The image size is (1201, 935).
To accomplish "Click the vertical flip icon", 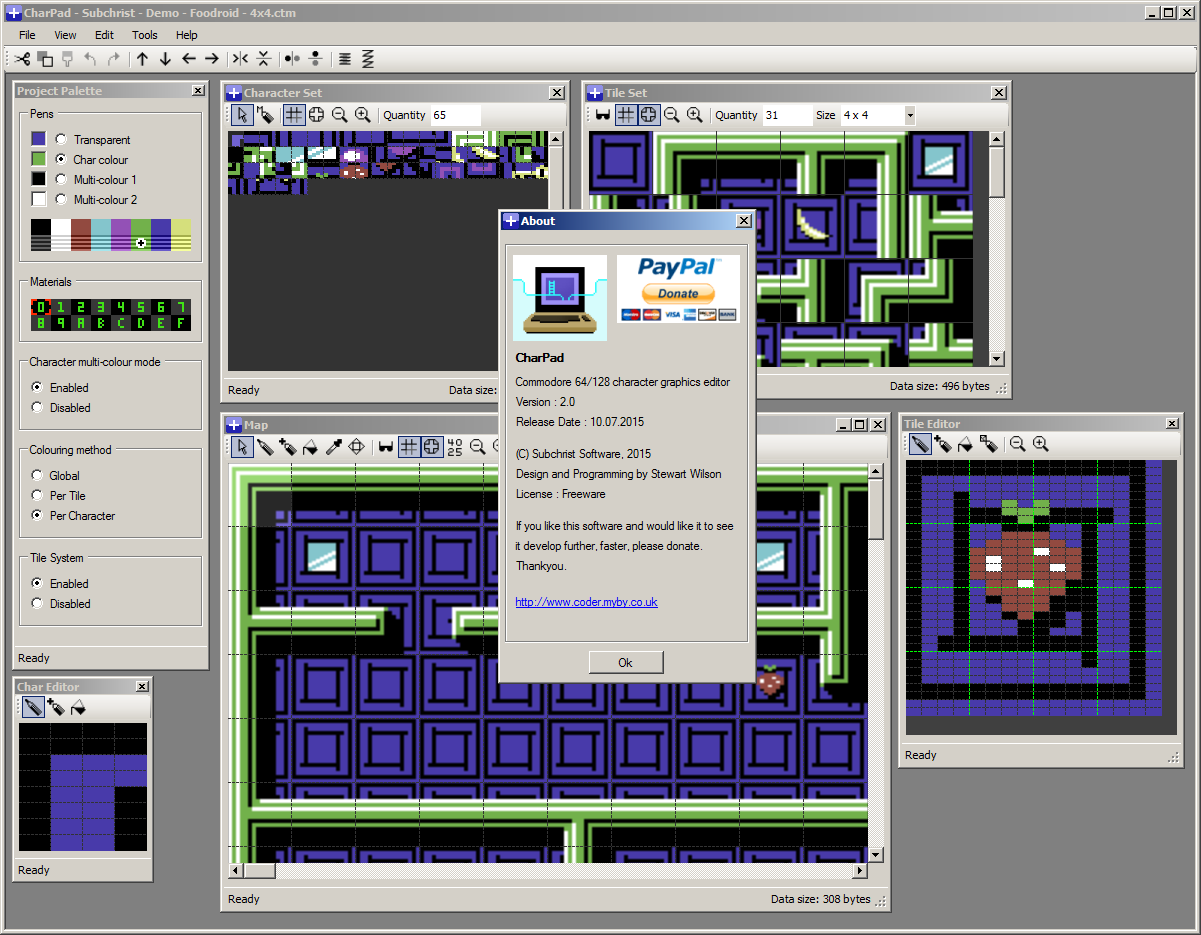I will tap(263, 59).
